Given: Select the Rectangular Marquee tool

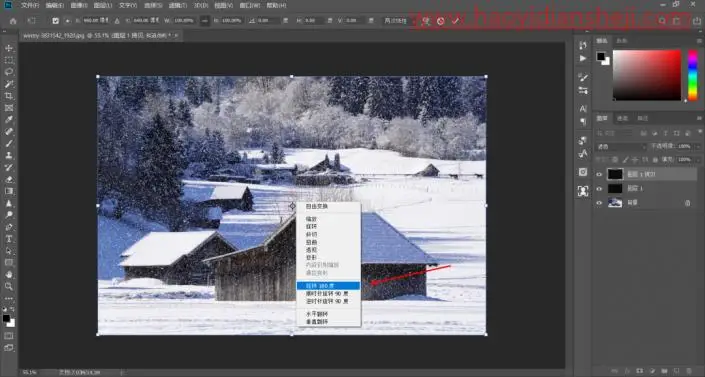Looking at the screenshot, I should (x=9, y=60).
